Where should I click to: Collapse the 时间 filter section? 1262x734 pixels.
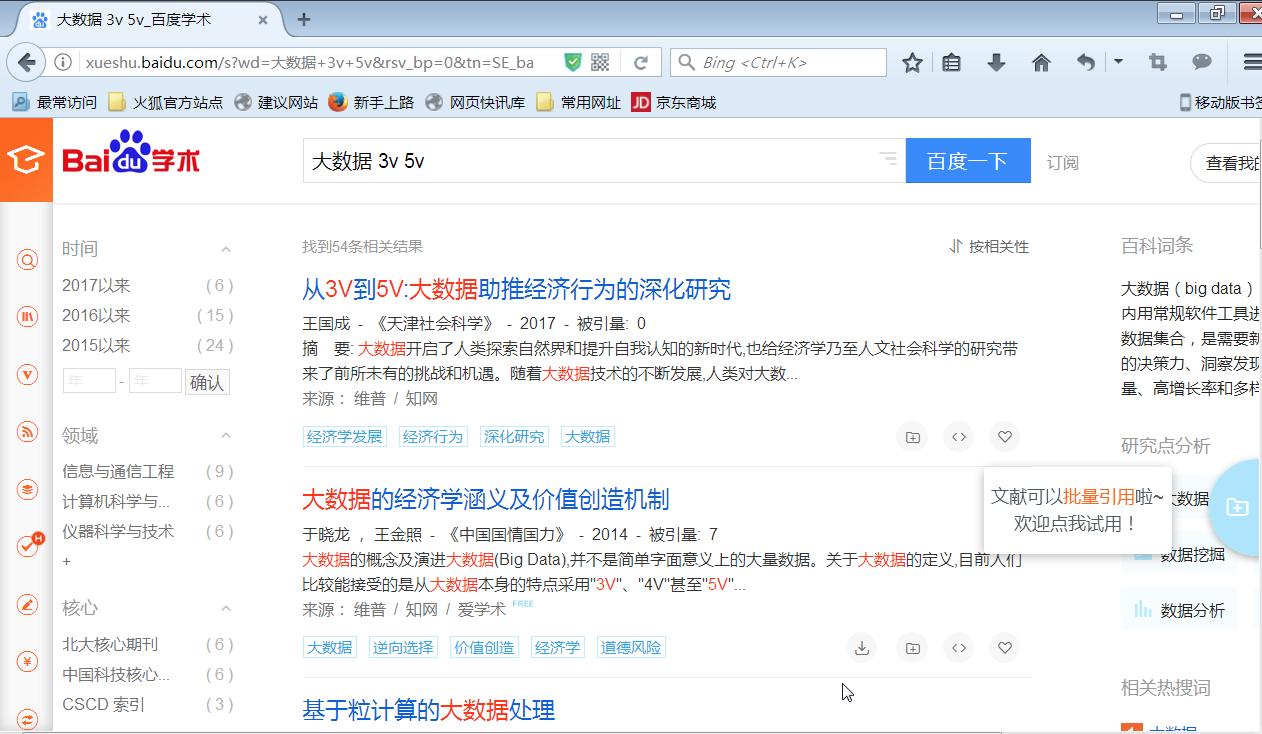click(x=226, y=250)
